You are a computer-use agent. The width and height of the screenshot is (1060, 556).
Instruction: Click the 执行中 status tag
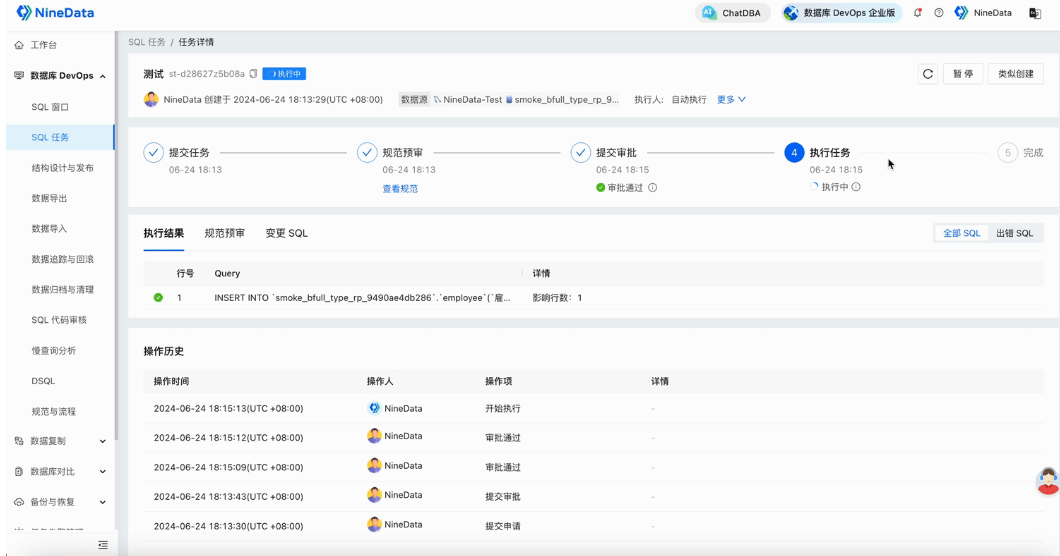point(284,74)
